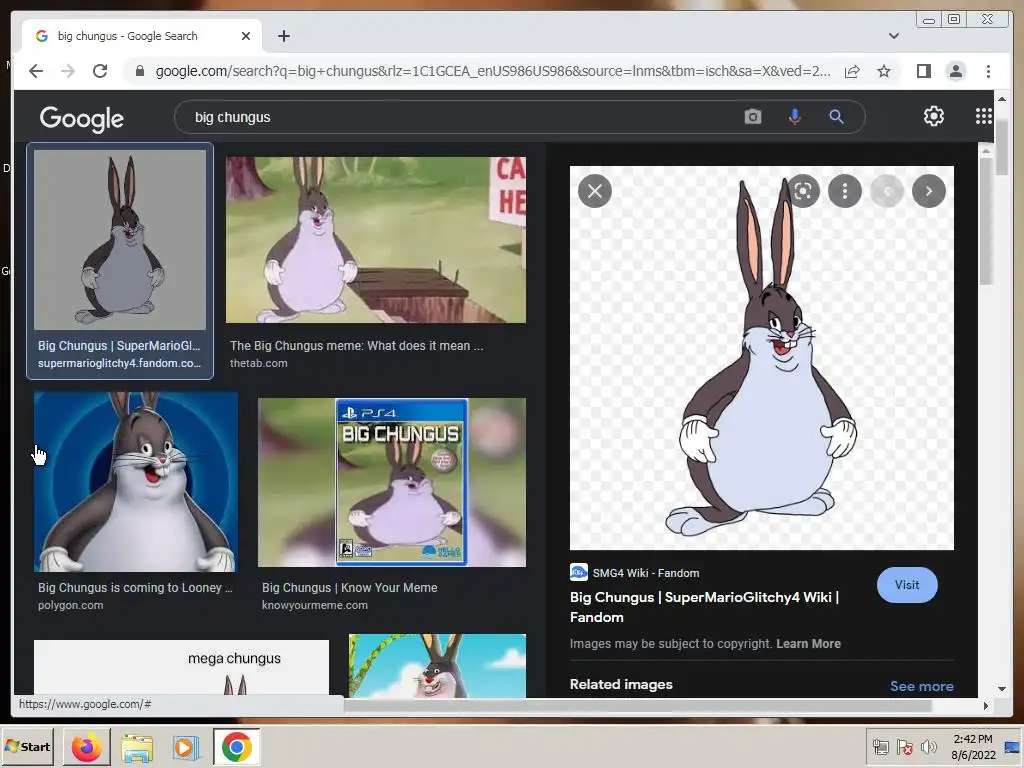The width and height of the screenshot is (1024, 768).
Task: Click the Visit button
Action: coord(906,585)
